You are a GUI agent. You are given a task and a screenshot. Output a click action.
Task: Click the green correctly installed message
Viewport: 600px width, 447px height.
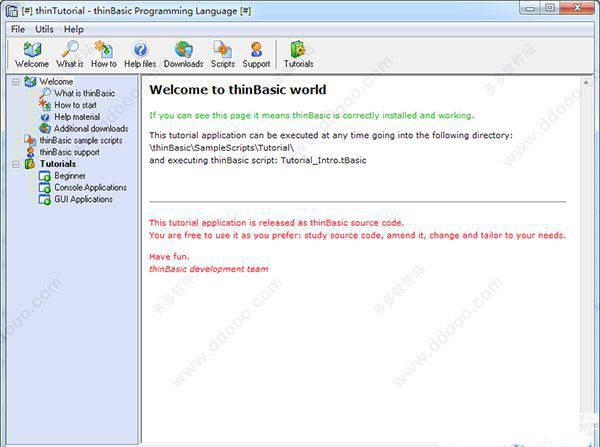coord(311,115)
